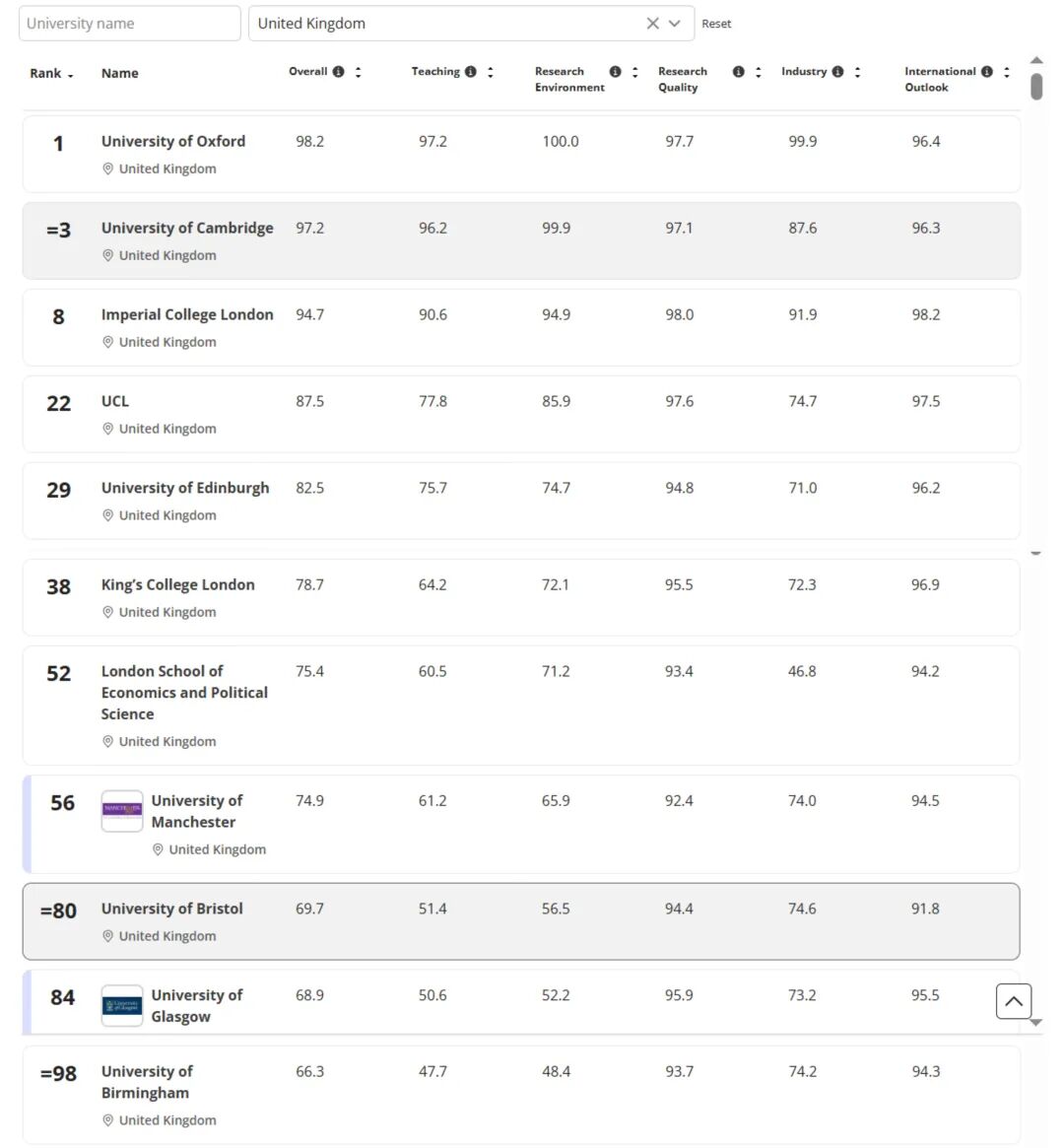Click the Overall column info icon

339,72
